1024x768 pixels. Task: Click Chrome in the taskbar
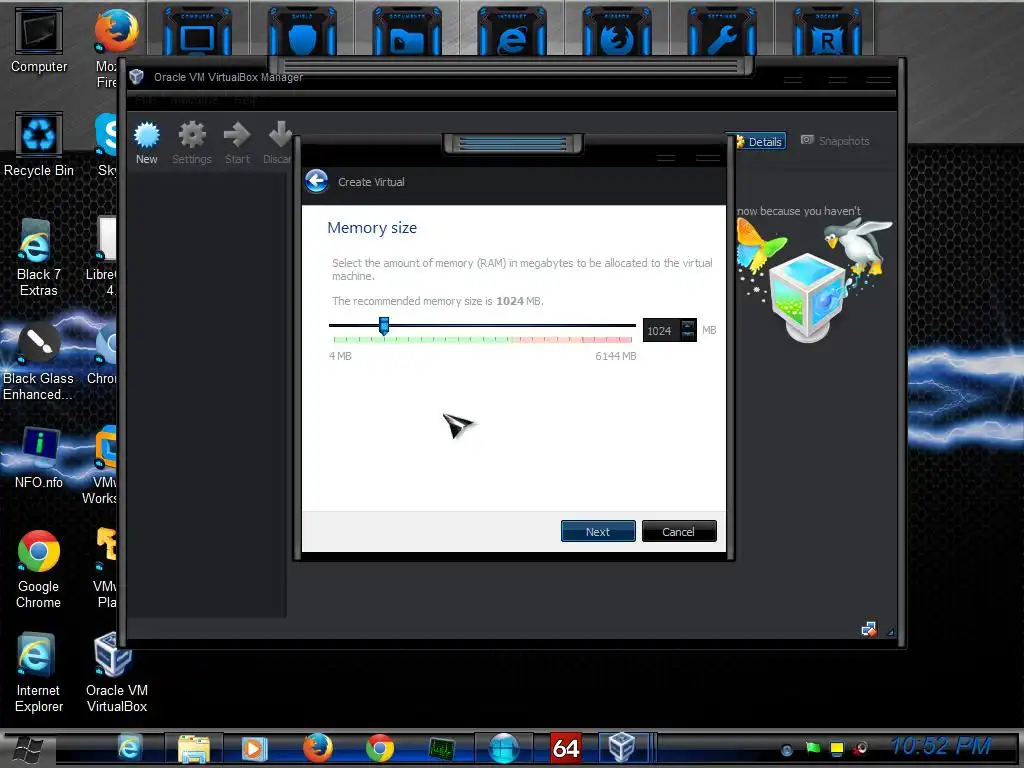(379, 748)
